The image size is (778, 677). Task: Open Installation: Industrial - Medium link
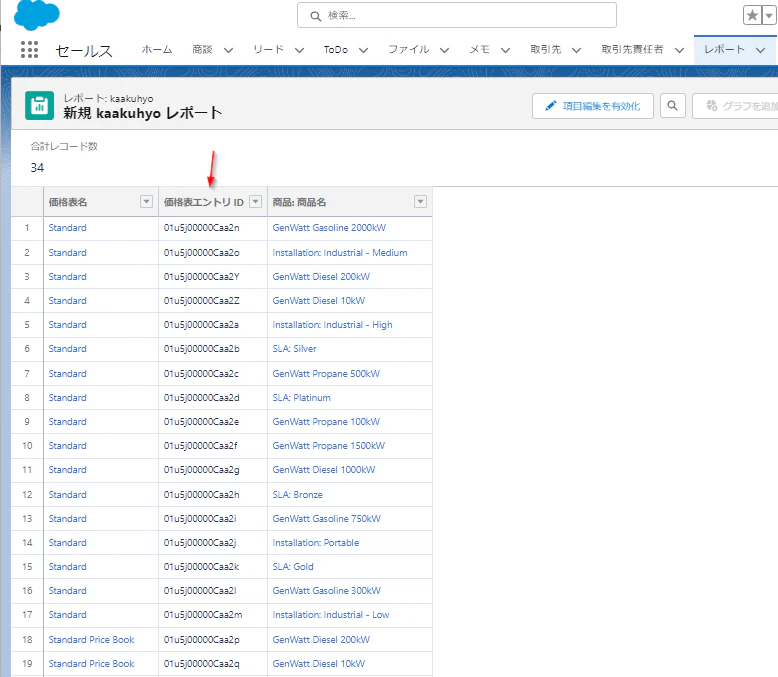click(340, 253)
